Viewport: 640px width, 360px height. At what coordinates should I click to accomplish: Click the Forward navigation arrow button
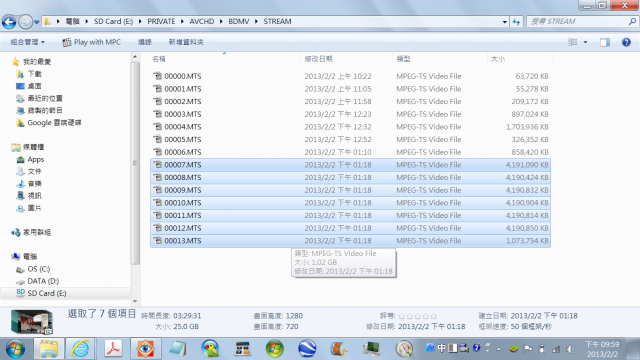point(25,22)
